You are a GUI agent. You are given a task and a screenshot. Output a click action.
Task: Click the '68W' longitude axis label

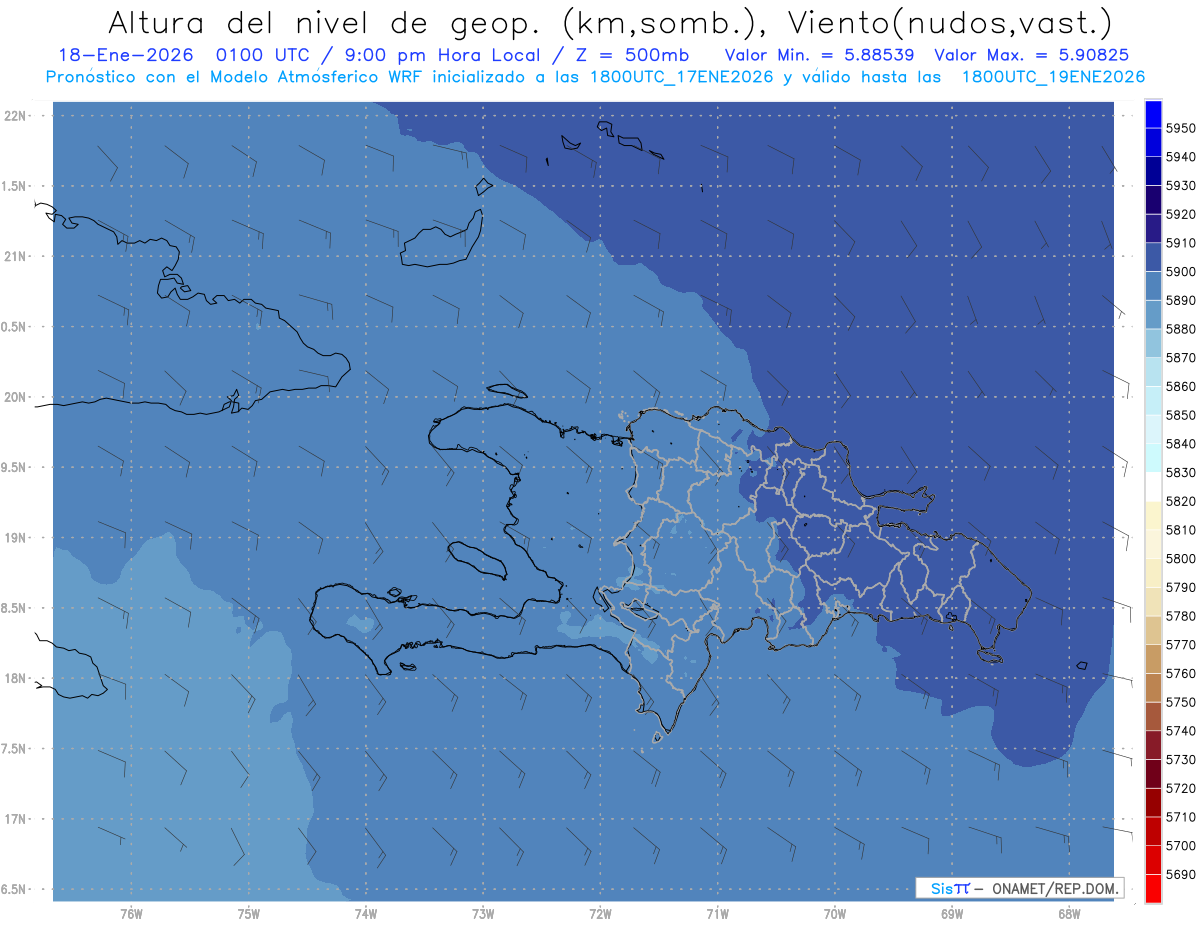tap(1069, 914)
